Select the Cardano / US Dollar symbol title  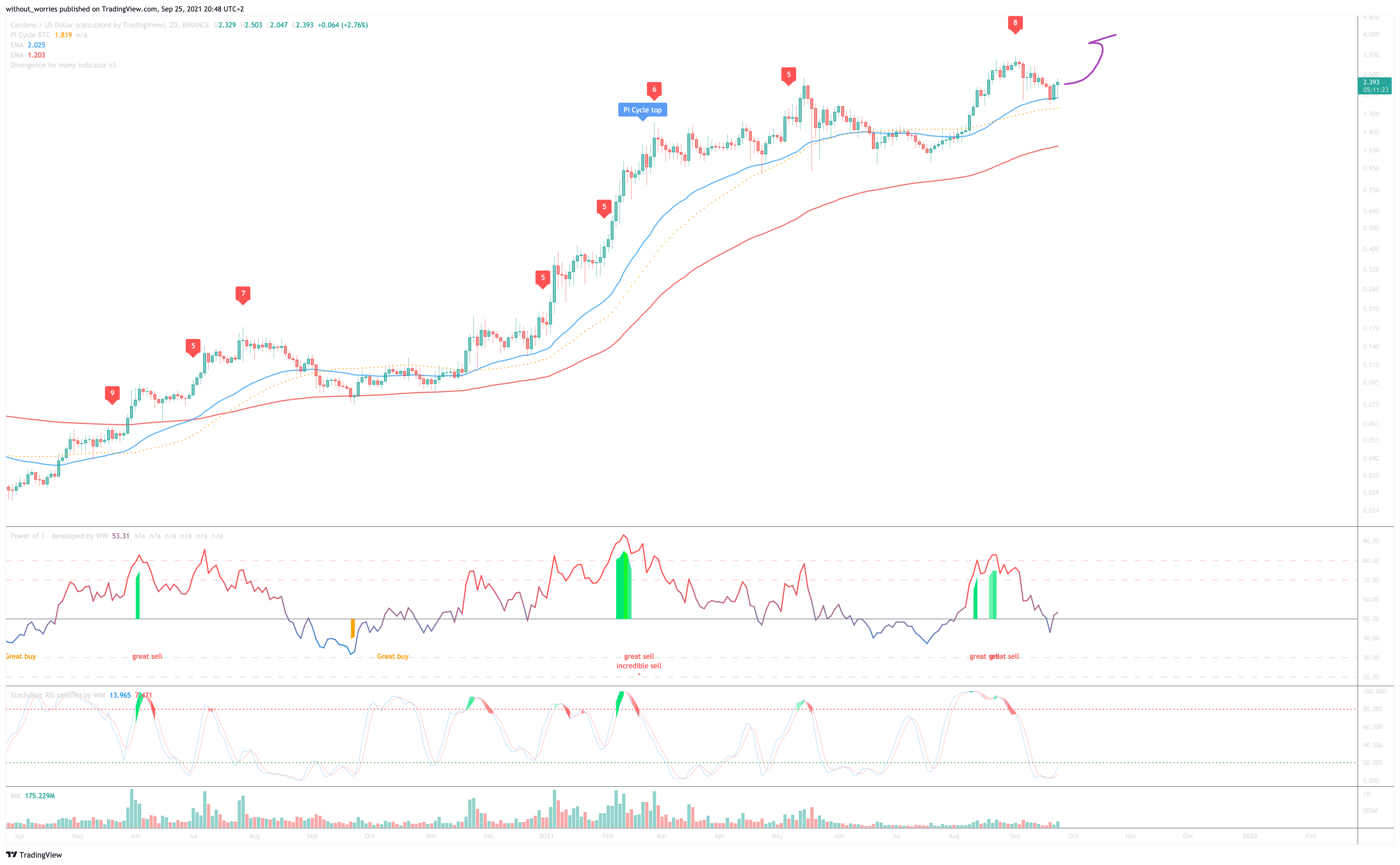tap(110, 25)
